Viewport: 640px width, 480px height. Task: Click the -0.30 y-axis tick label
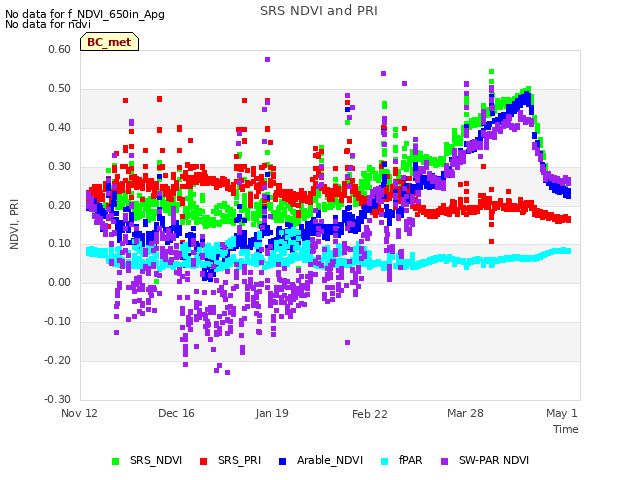click(58, 399)
